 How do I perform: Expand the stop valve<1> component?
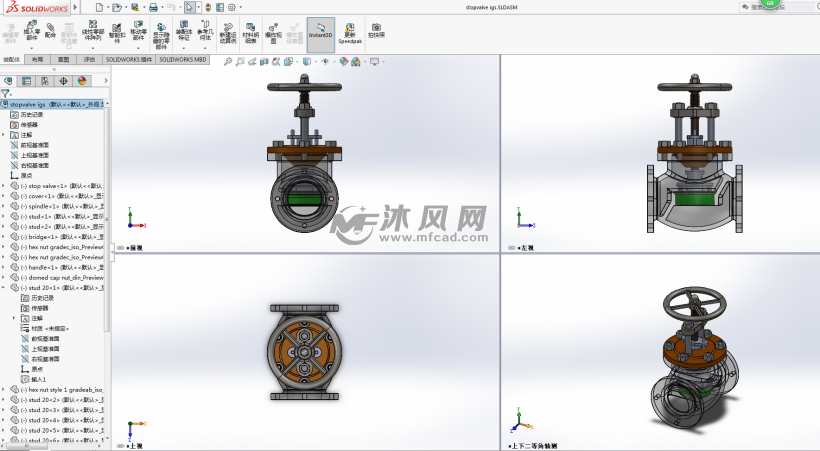click(x=4, y=185)
